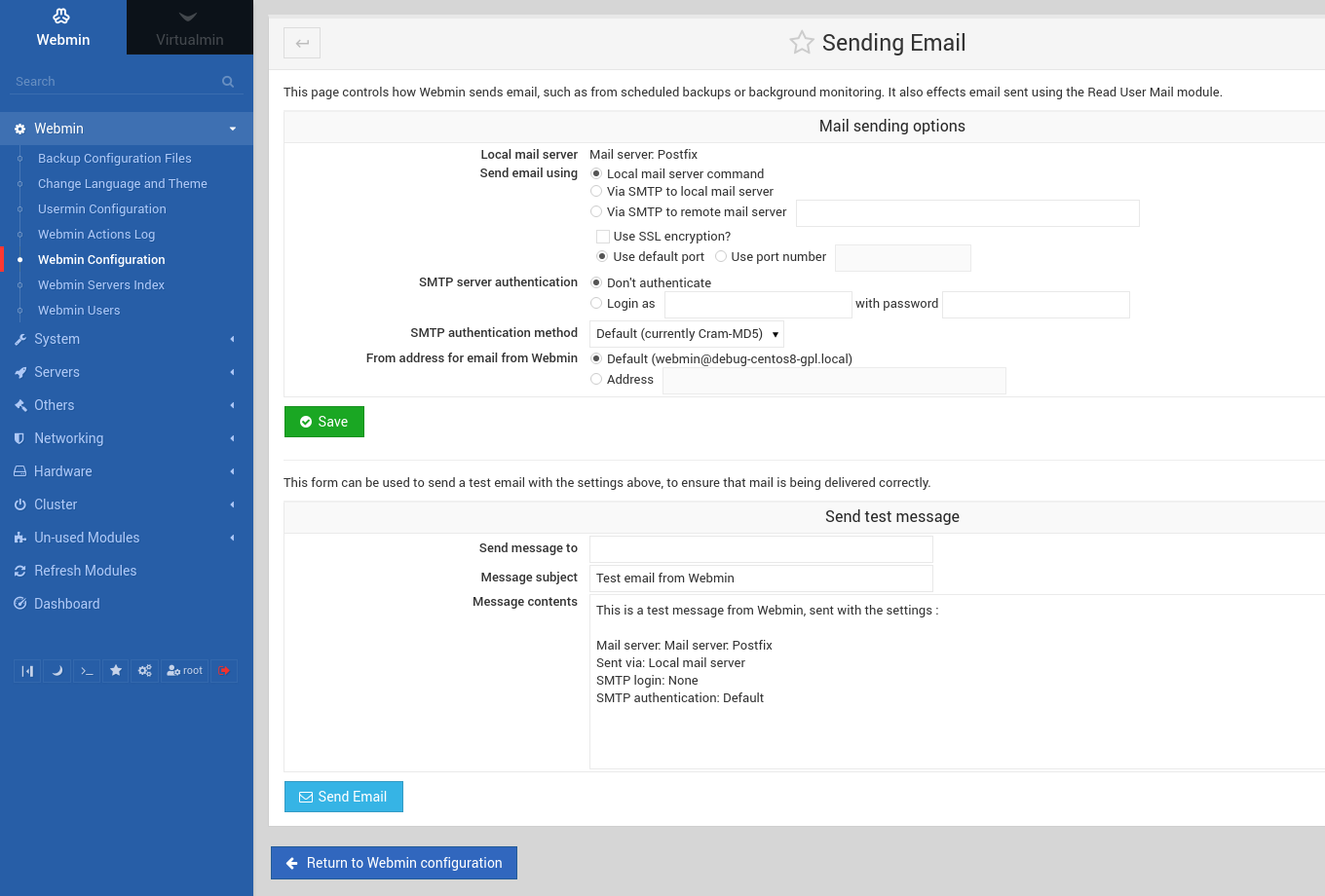Expand the Networking section

67,437
